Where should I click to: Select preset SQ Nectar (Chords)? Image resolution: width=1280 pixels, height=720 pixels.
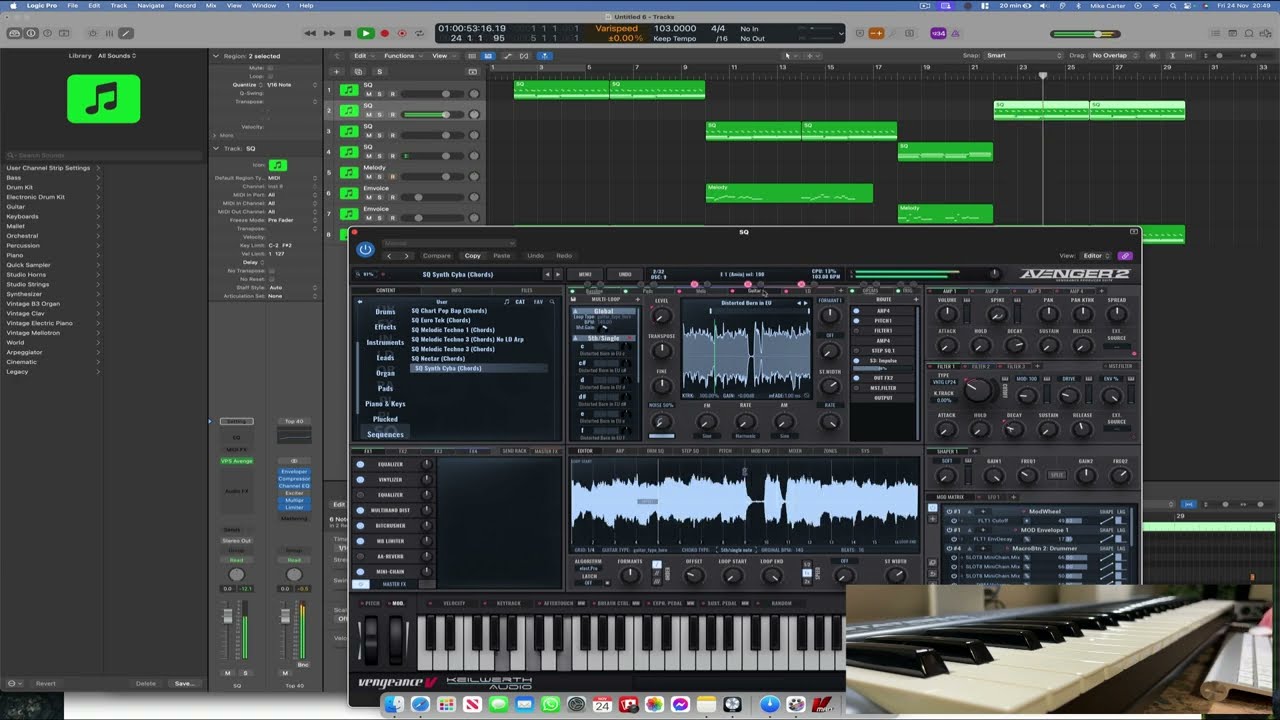(438, 358)
